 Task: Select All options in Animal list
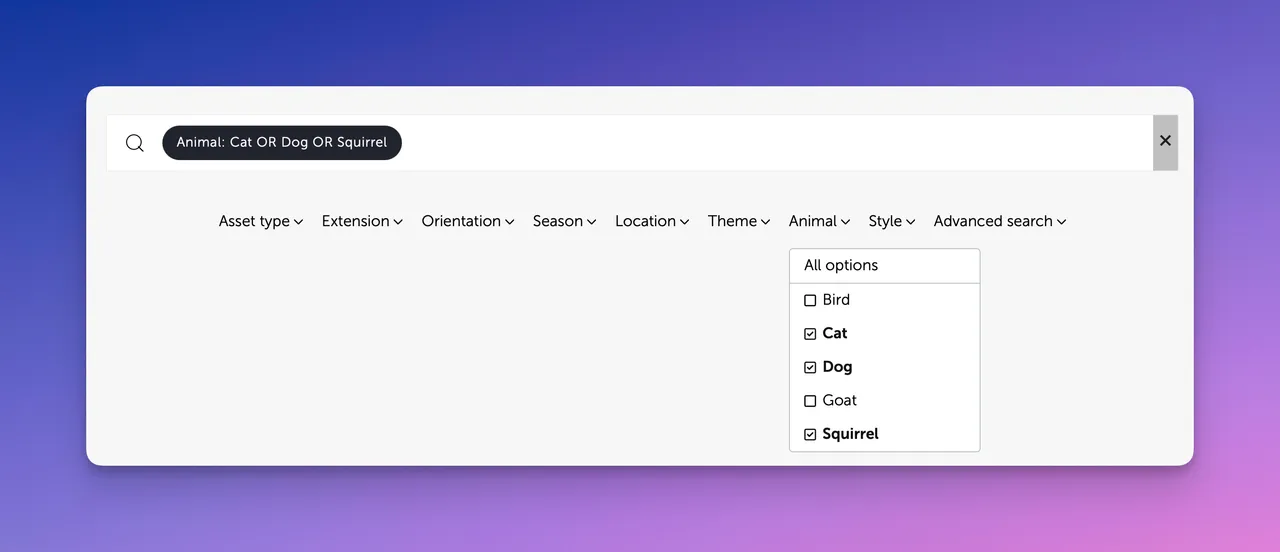pyautogui.click(x=841, y=266)
